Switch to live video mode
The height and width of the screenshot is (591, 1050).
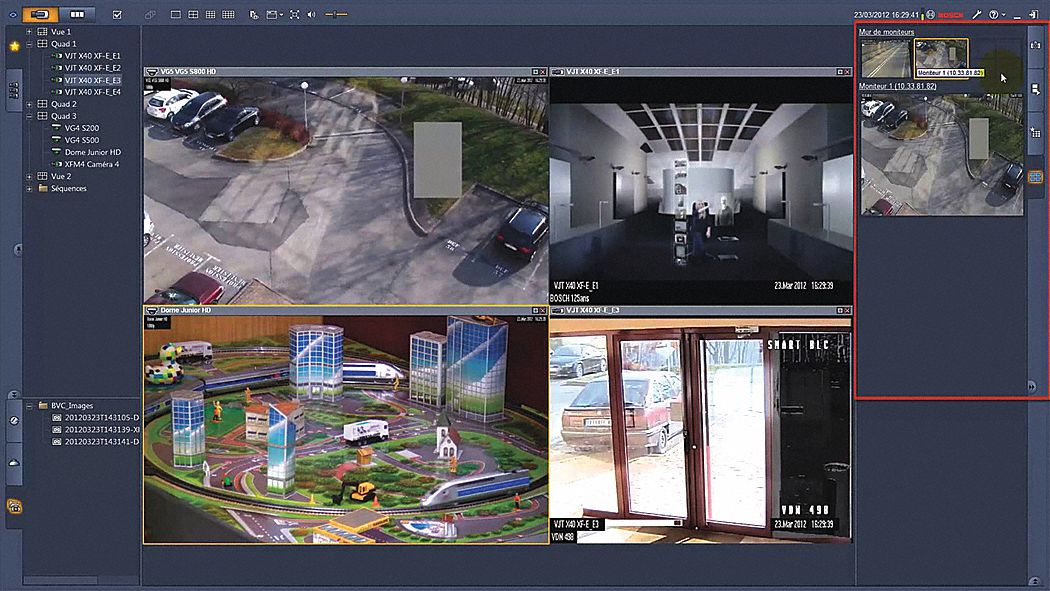click(41, 14)
